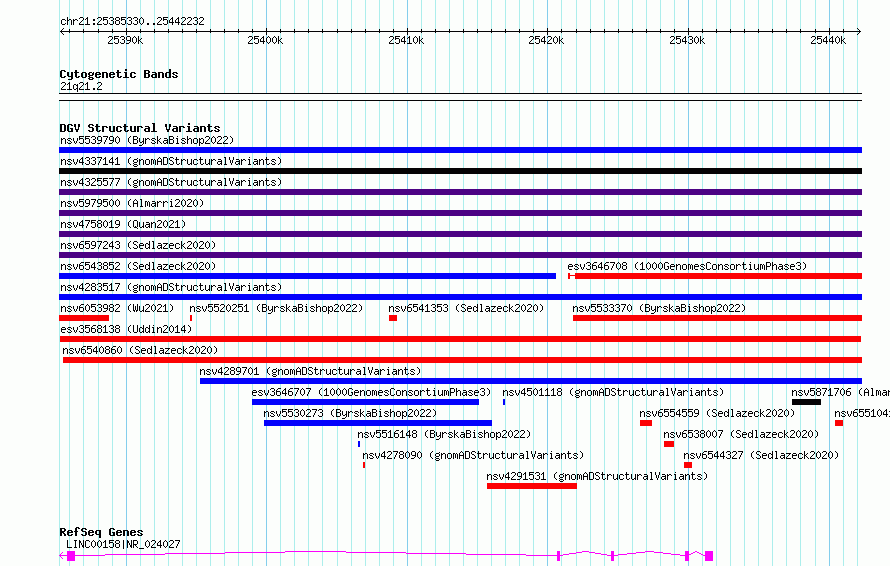Select the LINC00158|NR_024027 gene label
Screen dimensions: 890x566
[x=123, y=544]
